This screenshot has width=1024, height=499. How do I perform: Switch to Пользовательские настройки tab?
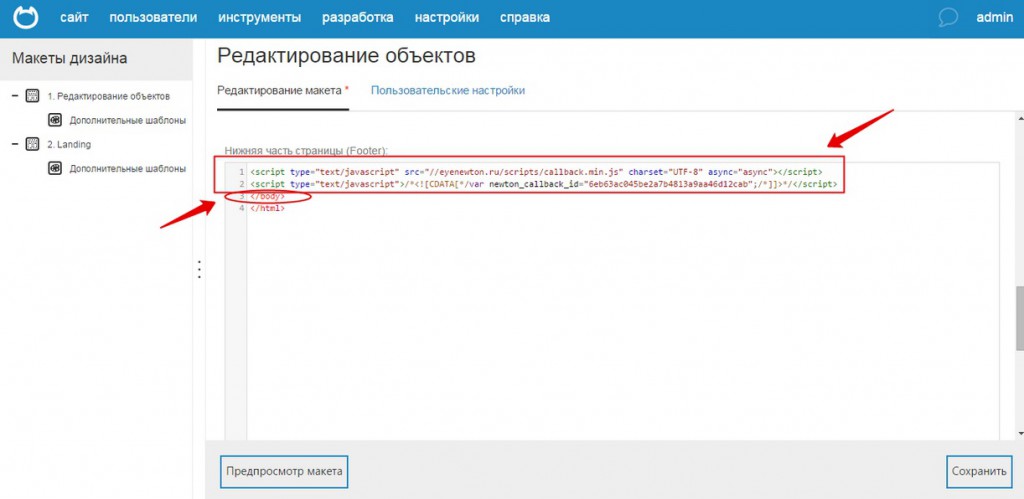coord(448,91)
